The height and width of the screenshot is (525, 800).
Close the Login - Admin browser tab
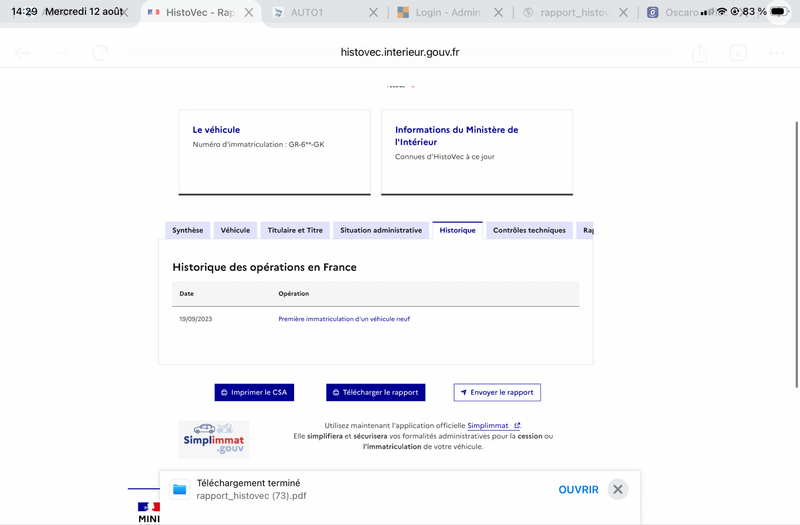pyautogui.click(x=498, y=13)
